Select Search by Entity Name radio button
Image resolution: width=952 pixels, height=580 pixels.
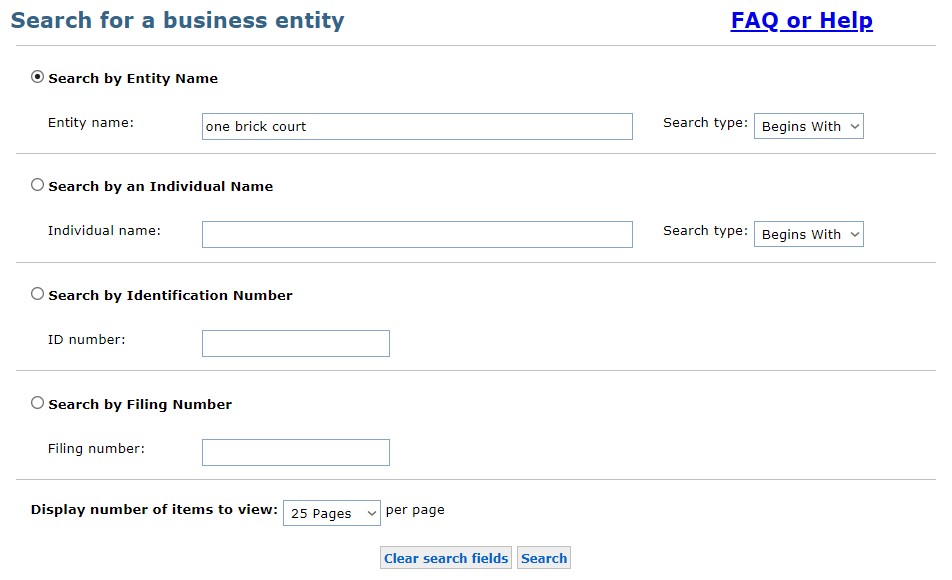coord(38,77)
